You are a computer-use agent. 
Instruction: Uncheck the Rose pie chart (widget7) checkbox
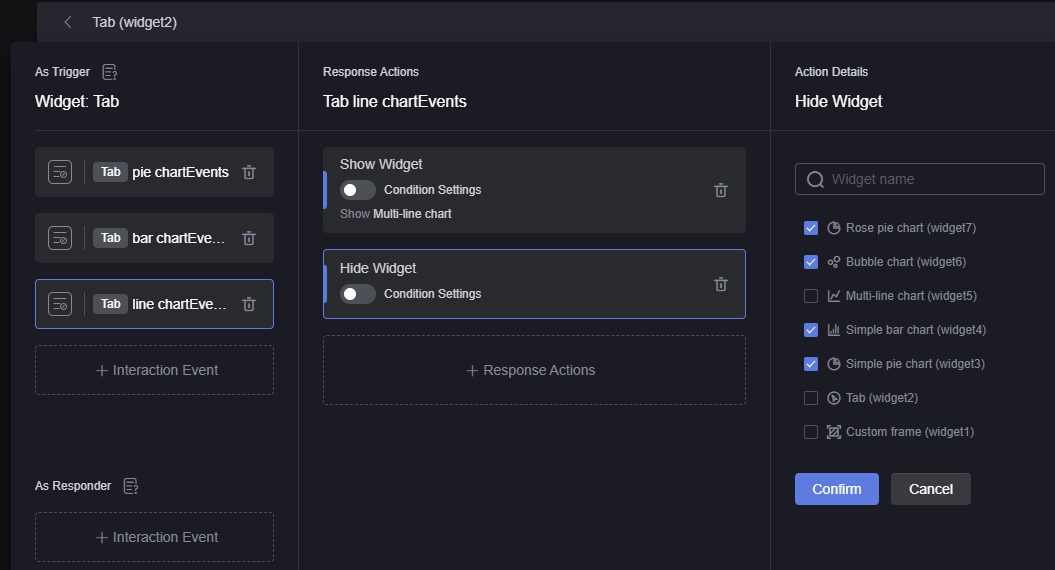click(x=811, y=228)
